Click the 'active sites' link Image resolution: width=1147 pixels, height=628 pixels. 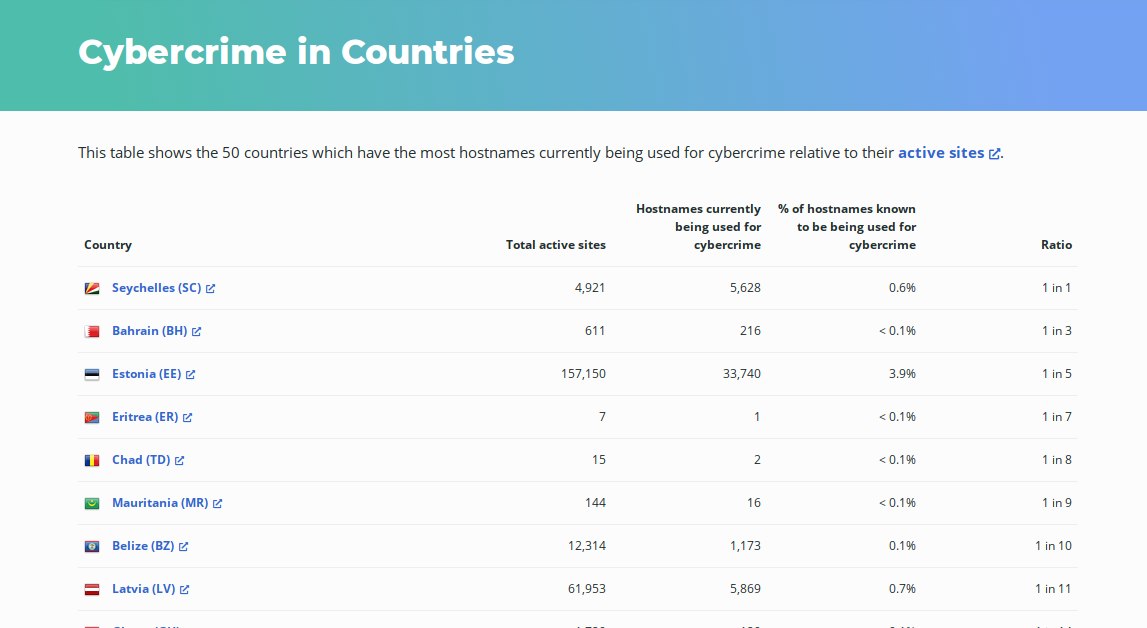[x=941, y=153]
